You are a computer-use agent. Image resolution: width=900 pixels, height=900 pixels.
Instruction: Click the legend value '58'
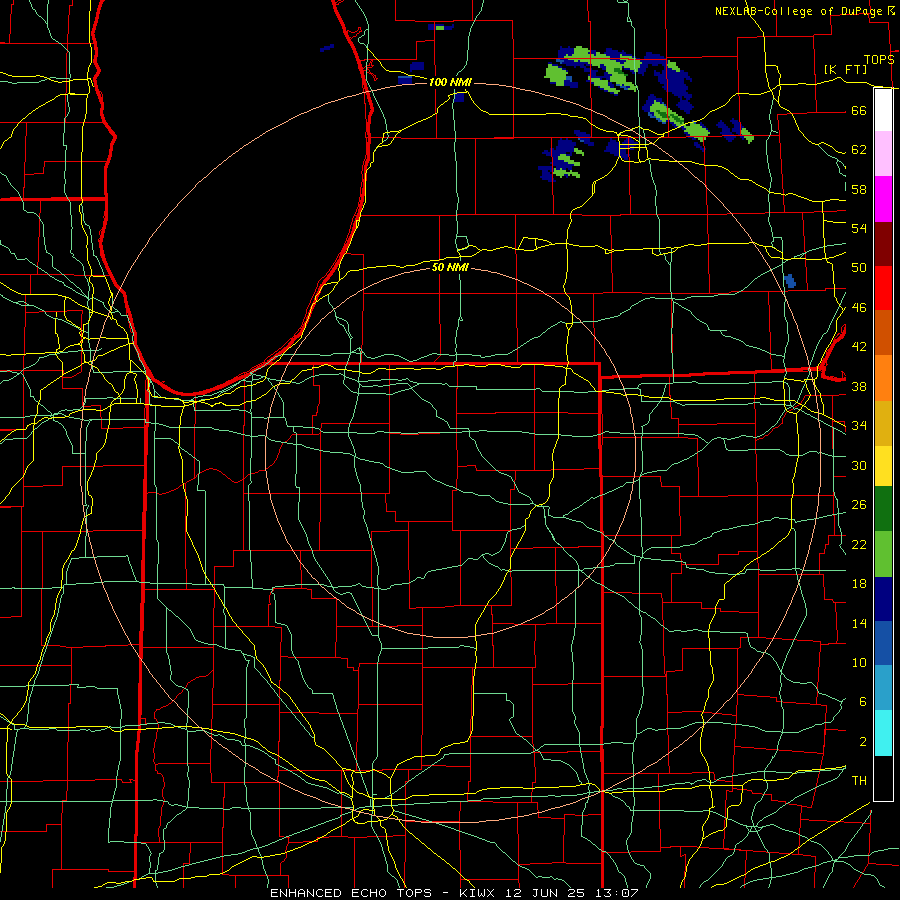[x=859, y=189]
